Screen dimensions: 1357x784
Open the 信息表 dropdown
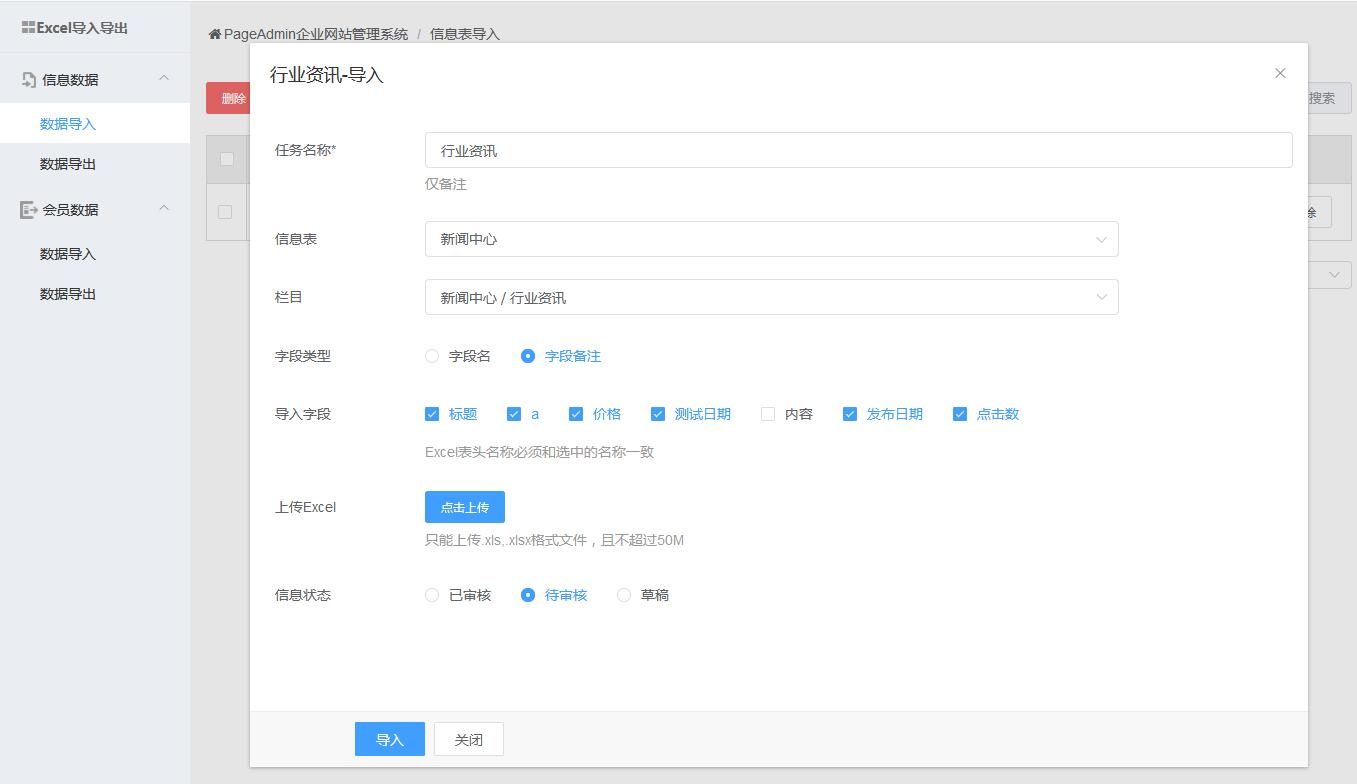pyautogui.click(x=771, y=239)
